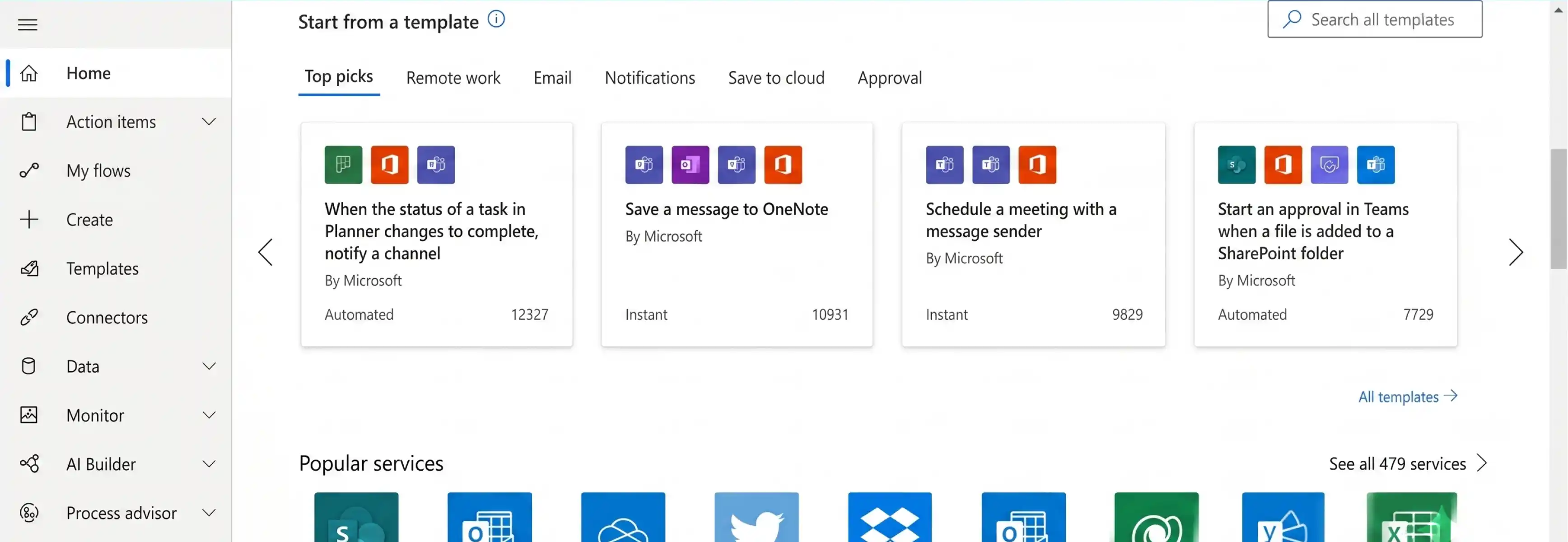Expand the Process advisor chevron
The image size is (1568, 542).
pos(209,513)
